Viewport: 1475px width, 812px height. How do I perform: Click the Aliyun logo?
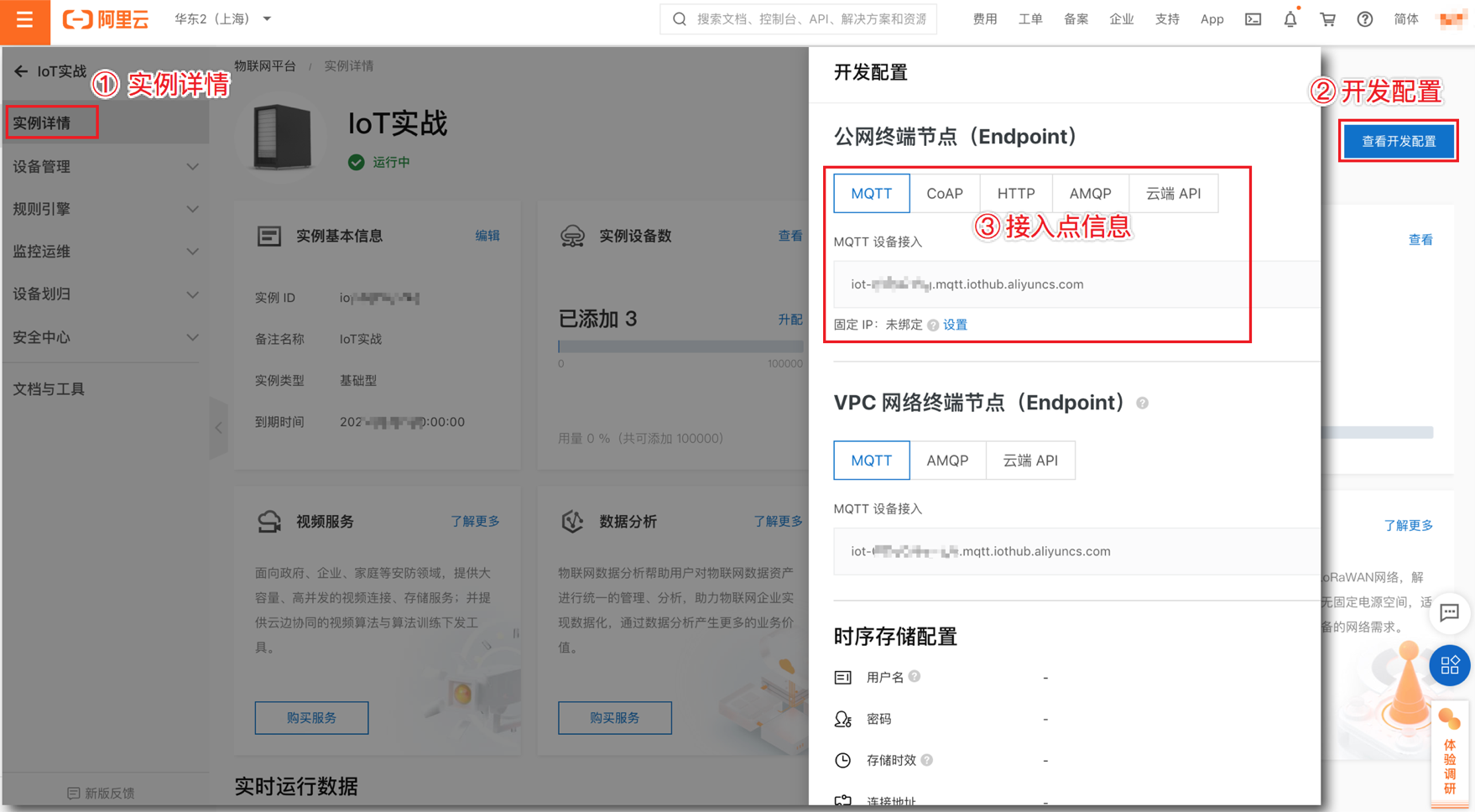107,19
